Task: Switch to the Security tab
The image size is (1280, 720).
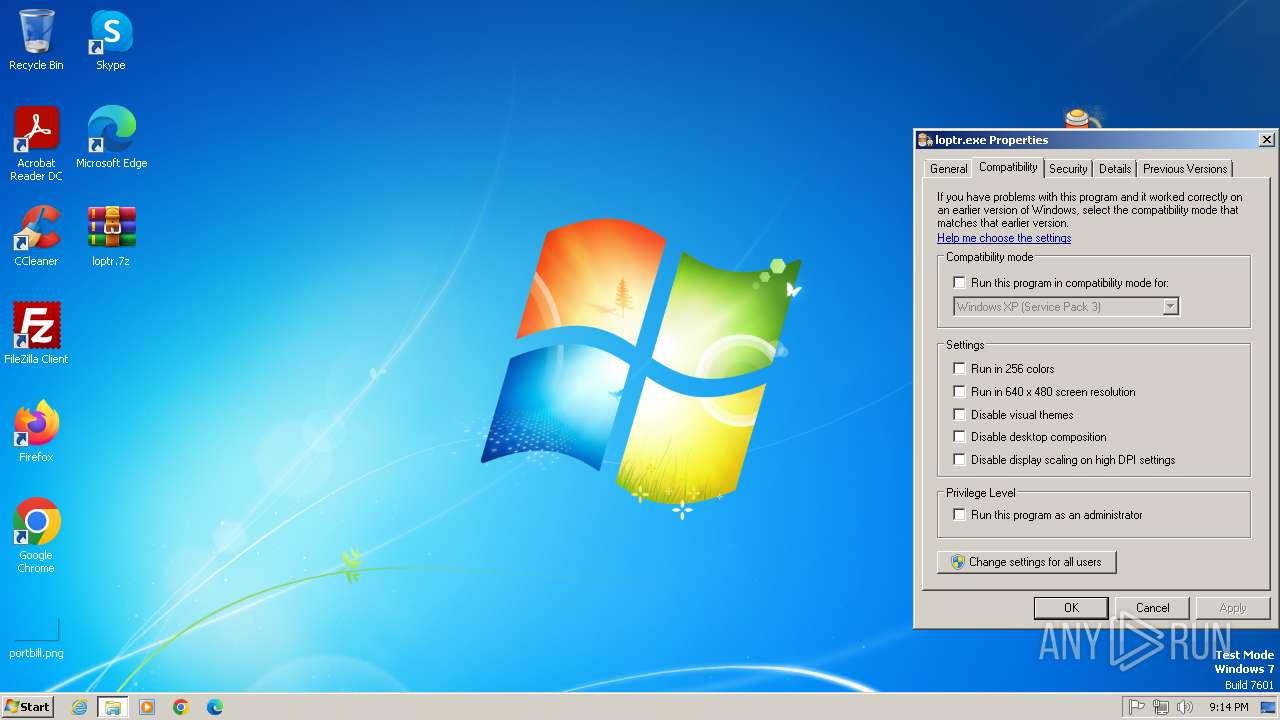Action: (x=1068, y=169)
